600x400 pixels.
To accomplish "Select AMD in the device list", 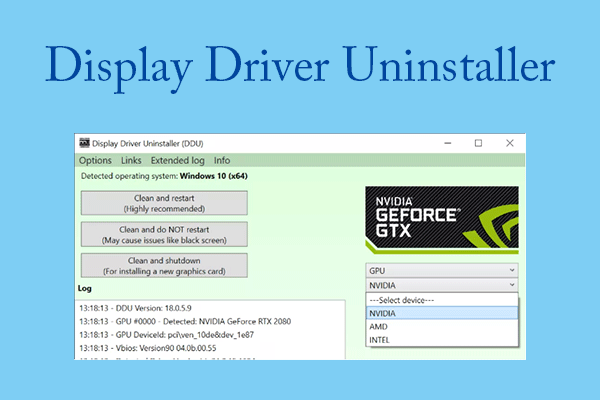I will click(442, 327).
